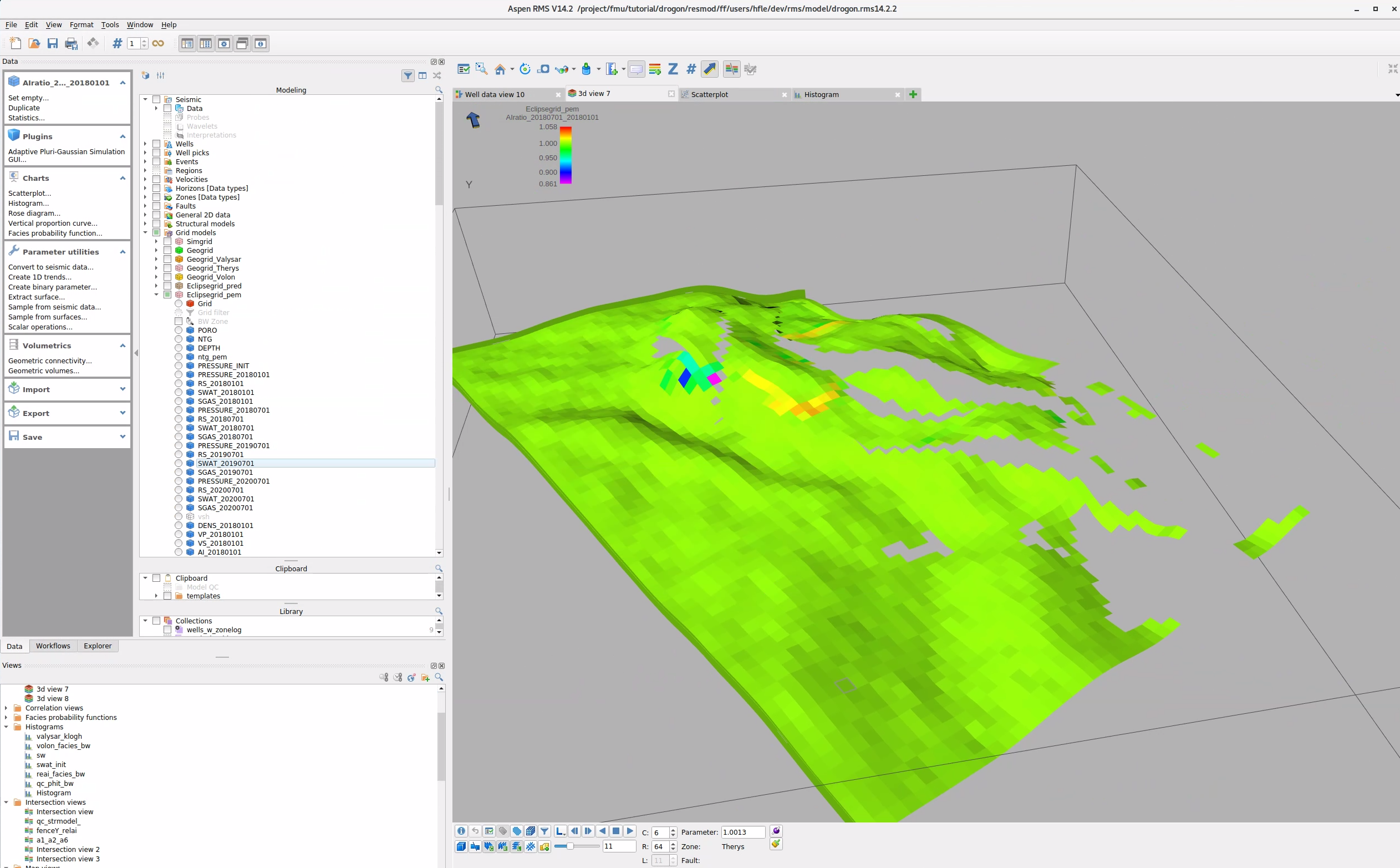1400x868 pixels.
Task: Toggle the north arrow display icon
Action: click(710, 69)
